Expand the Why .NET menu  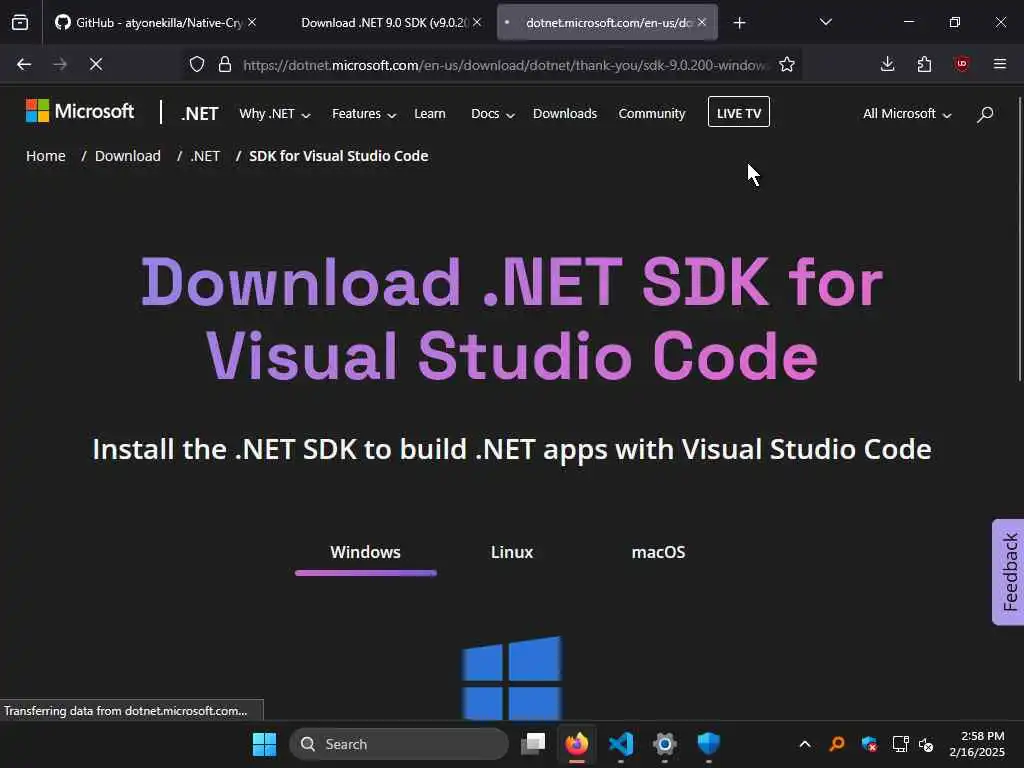(x=274, y=114)
